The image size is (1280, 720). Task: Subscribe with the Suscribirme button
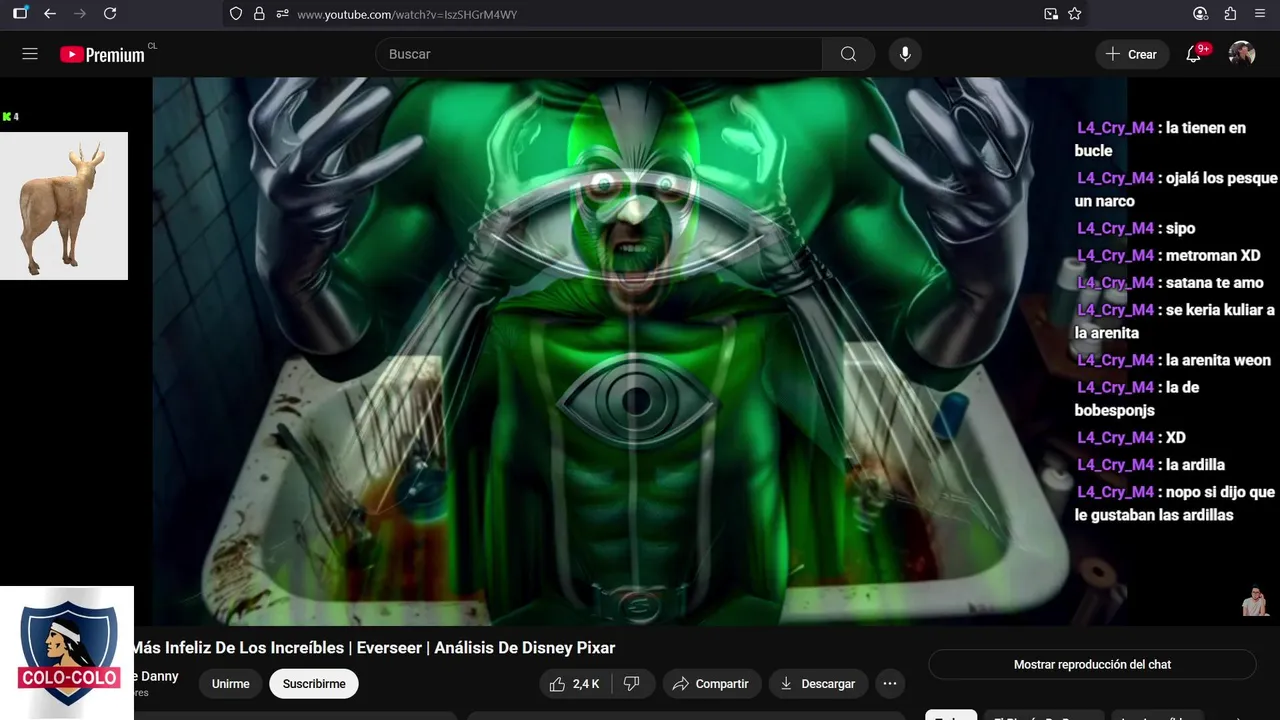point(314,684)
